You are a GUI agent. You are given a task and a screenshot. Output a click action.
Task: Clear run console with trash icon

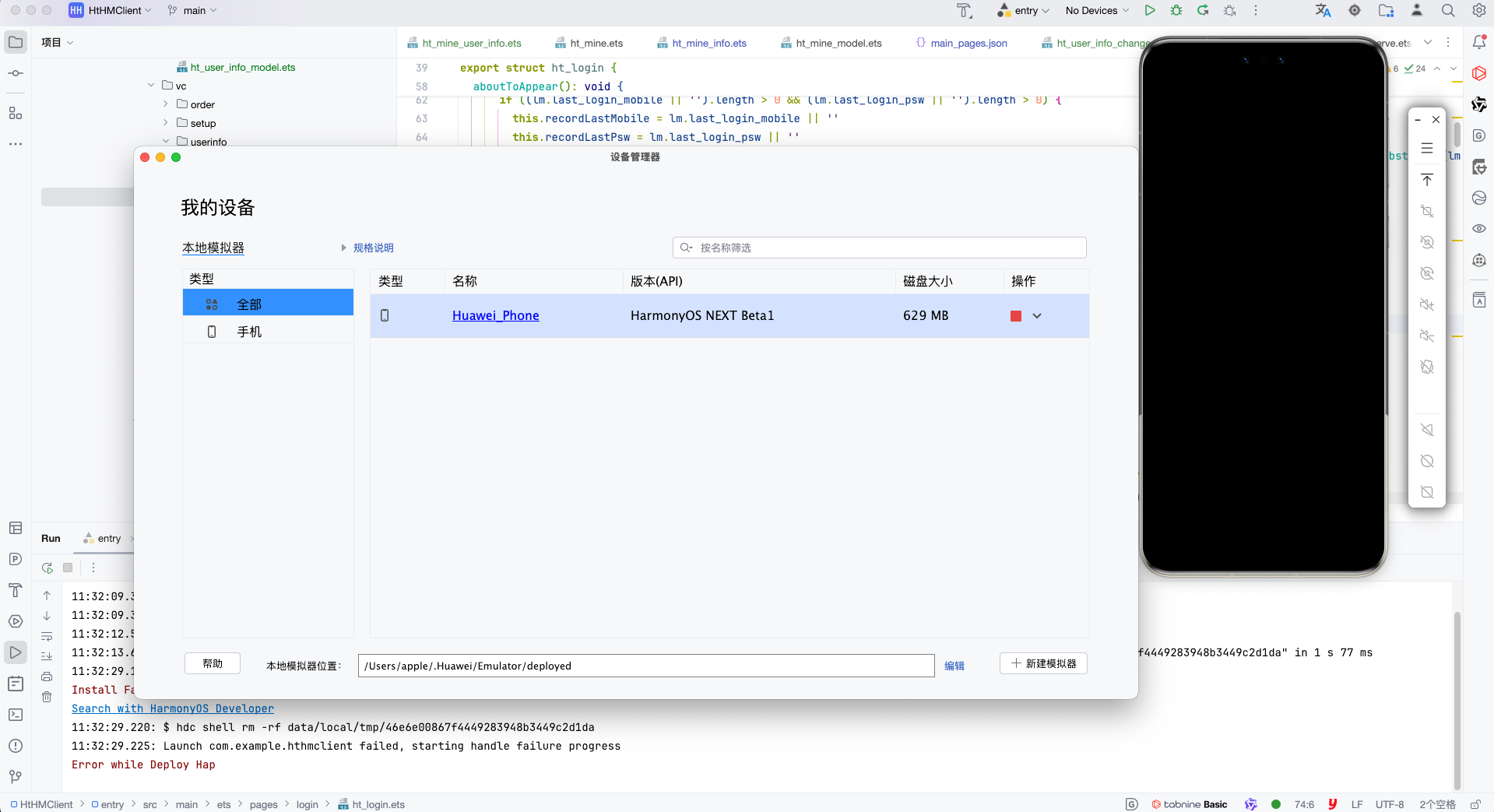(x=47, y=697)
